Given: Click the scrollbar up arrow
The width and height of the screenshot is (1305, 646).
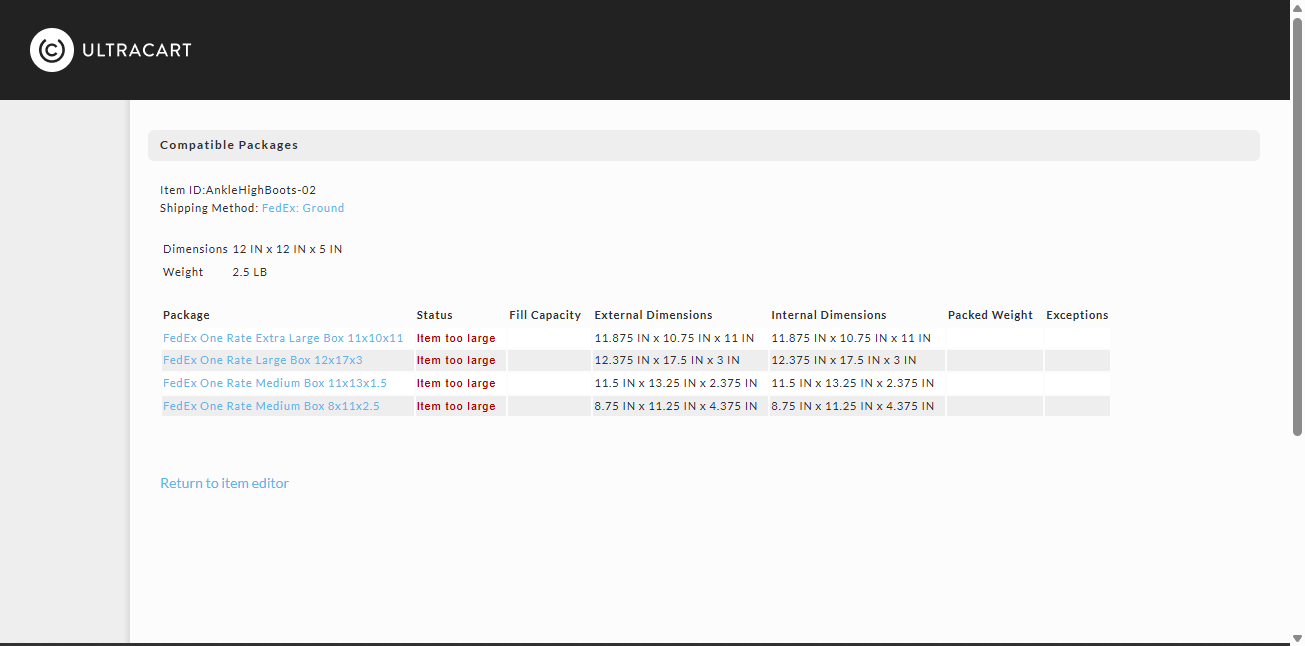Looking at the screenshot, I should [1297, 8].
